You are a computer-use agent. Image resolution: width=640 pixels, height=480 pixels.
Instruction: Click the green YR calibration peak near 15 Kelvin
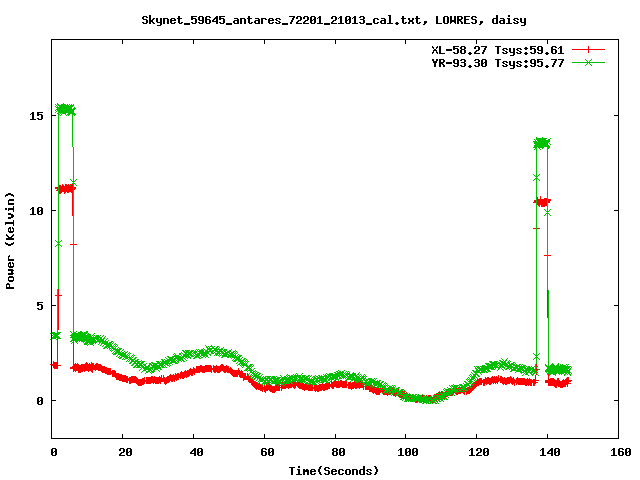pyautogui.click(x=65, y=109)
